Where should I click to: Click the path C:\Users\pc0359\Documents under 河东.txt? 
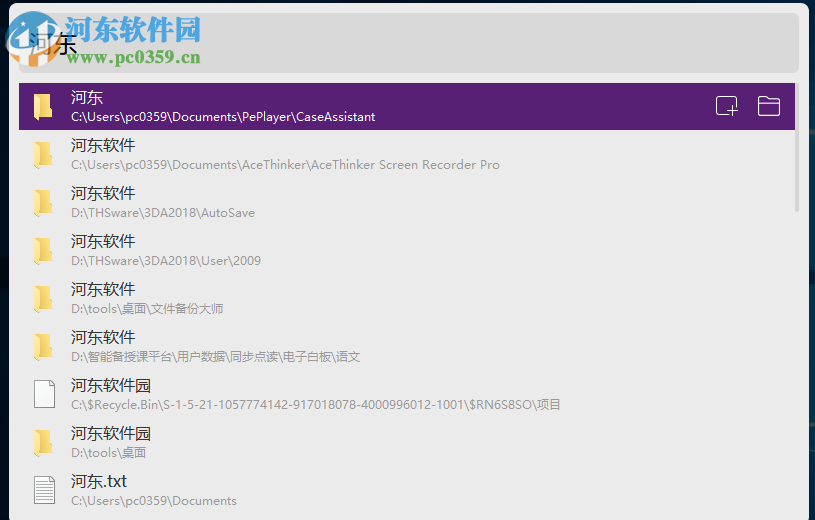coord(154,501)
